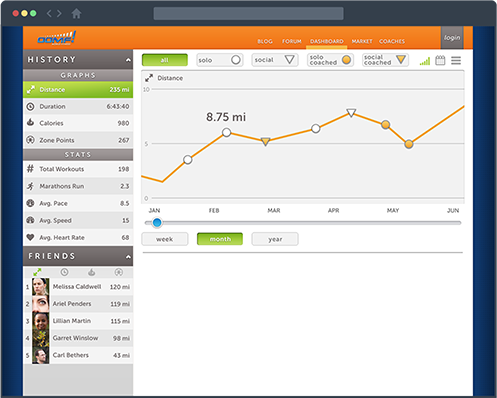
Task: Sort friends by distance arrow icon
Action: (x=37, y=272)
